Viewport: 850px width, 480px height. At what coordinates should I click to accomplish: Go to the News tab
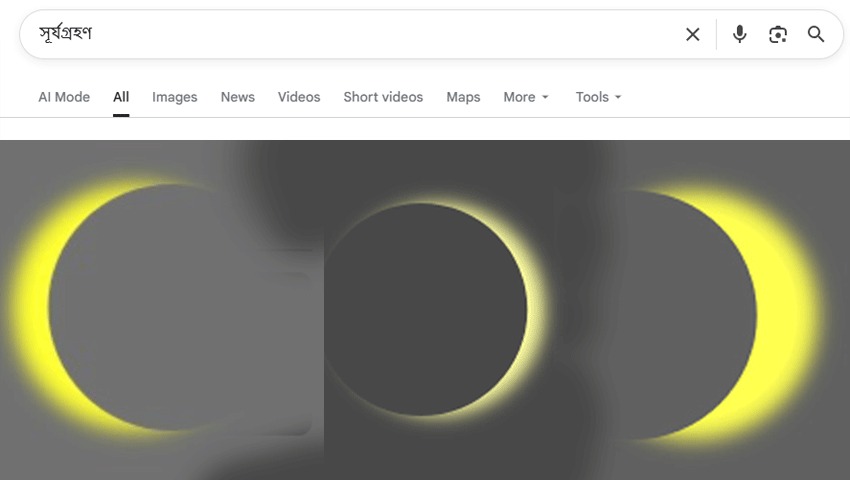coord(237,97)
